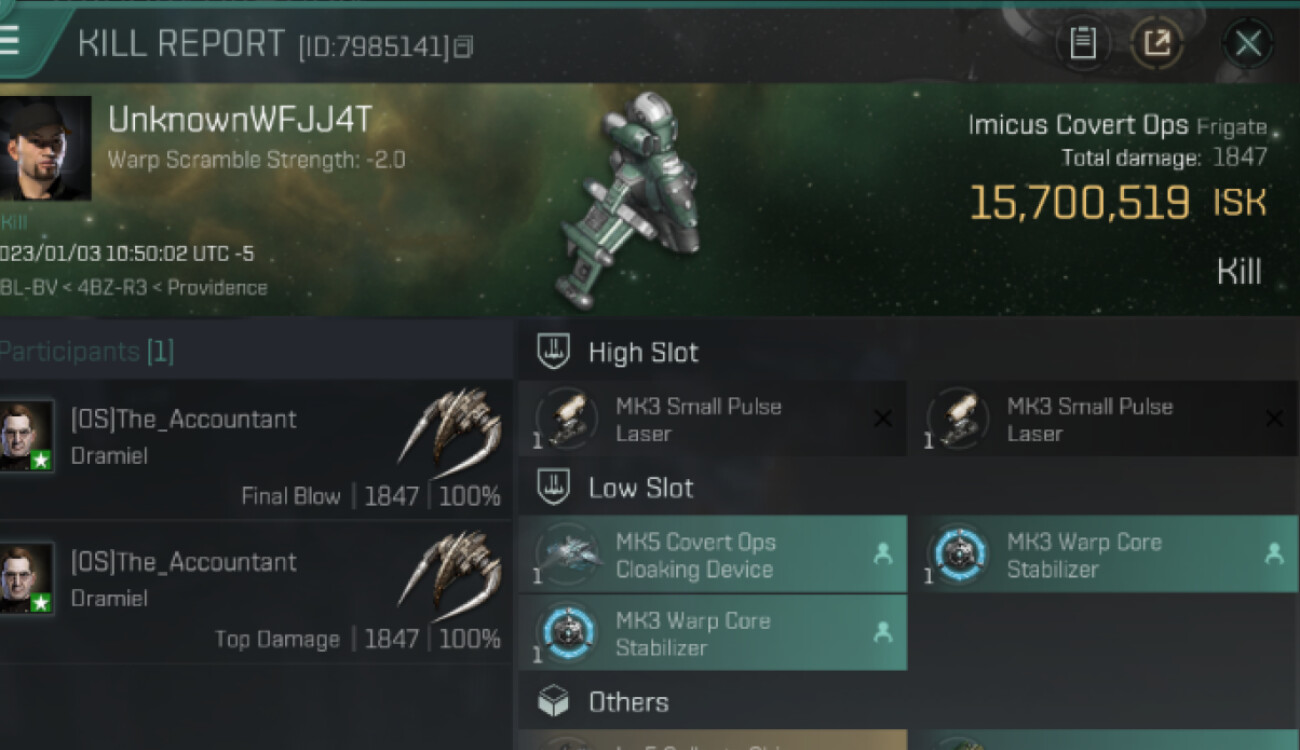Screen dimensions: 1300x750
Task: Open the UnknownWFJJ4T pilot portrait
Action: 45,148
